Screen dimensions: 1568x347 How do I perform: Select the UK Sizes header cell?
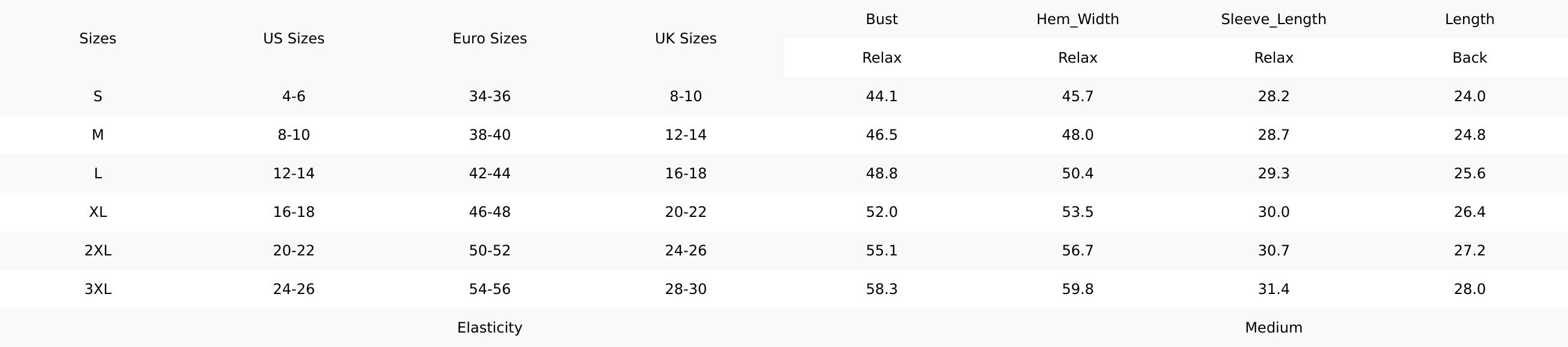coord(685,39)
